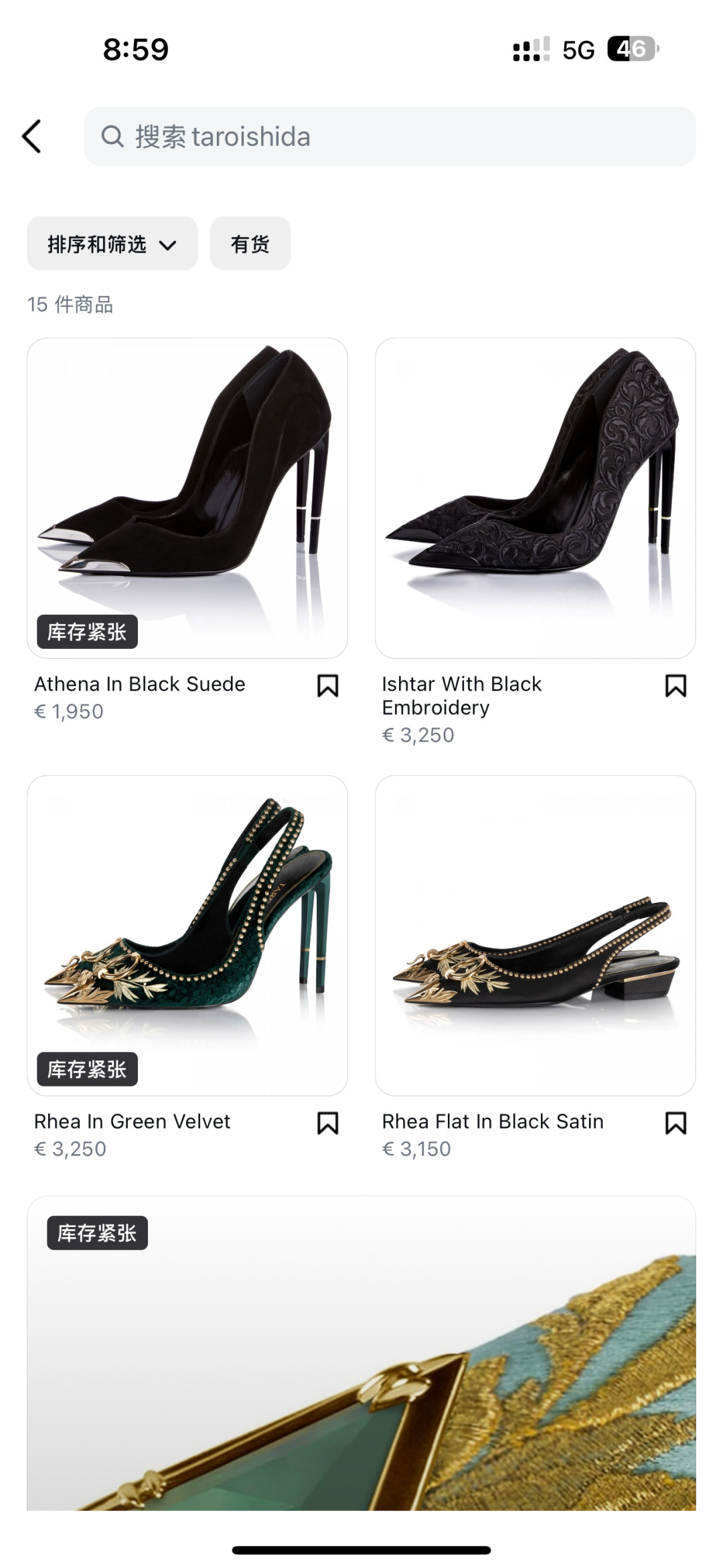The image size is (723, 1568).
Task: Expand sort and filter chevron arrow
Action: click(167, 245)
